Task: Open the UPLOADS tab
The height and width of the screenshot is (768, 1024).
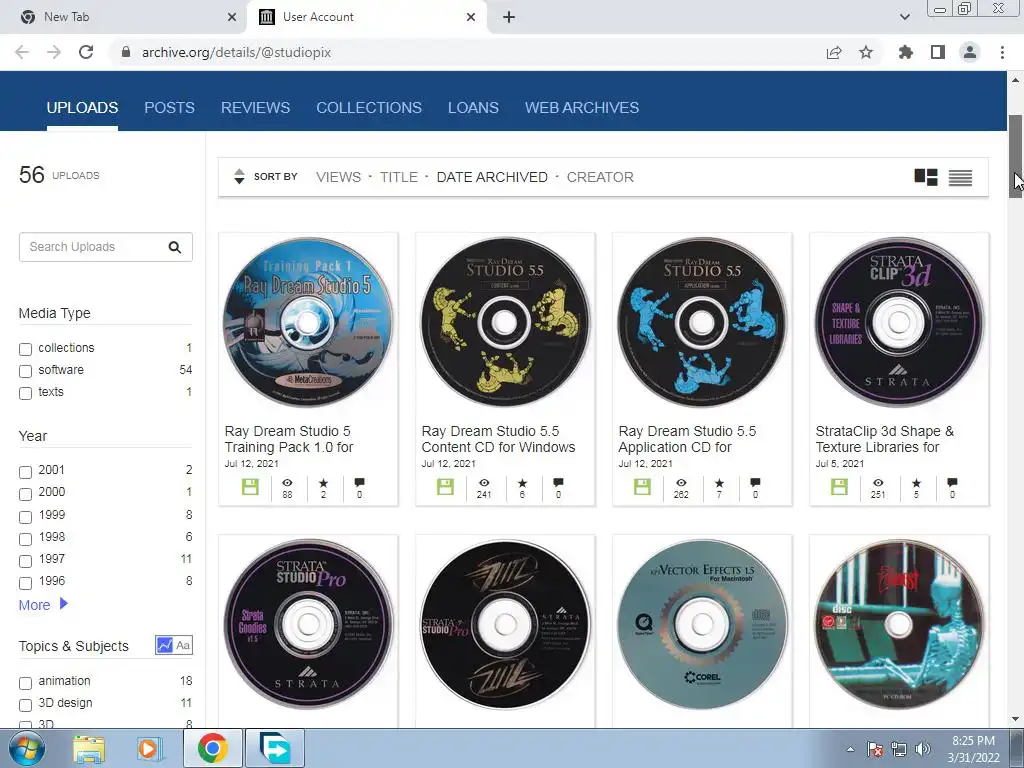Action: click(x=82, y=107)
